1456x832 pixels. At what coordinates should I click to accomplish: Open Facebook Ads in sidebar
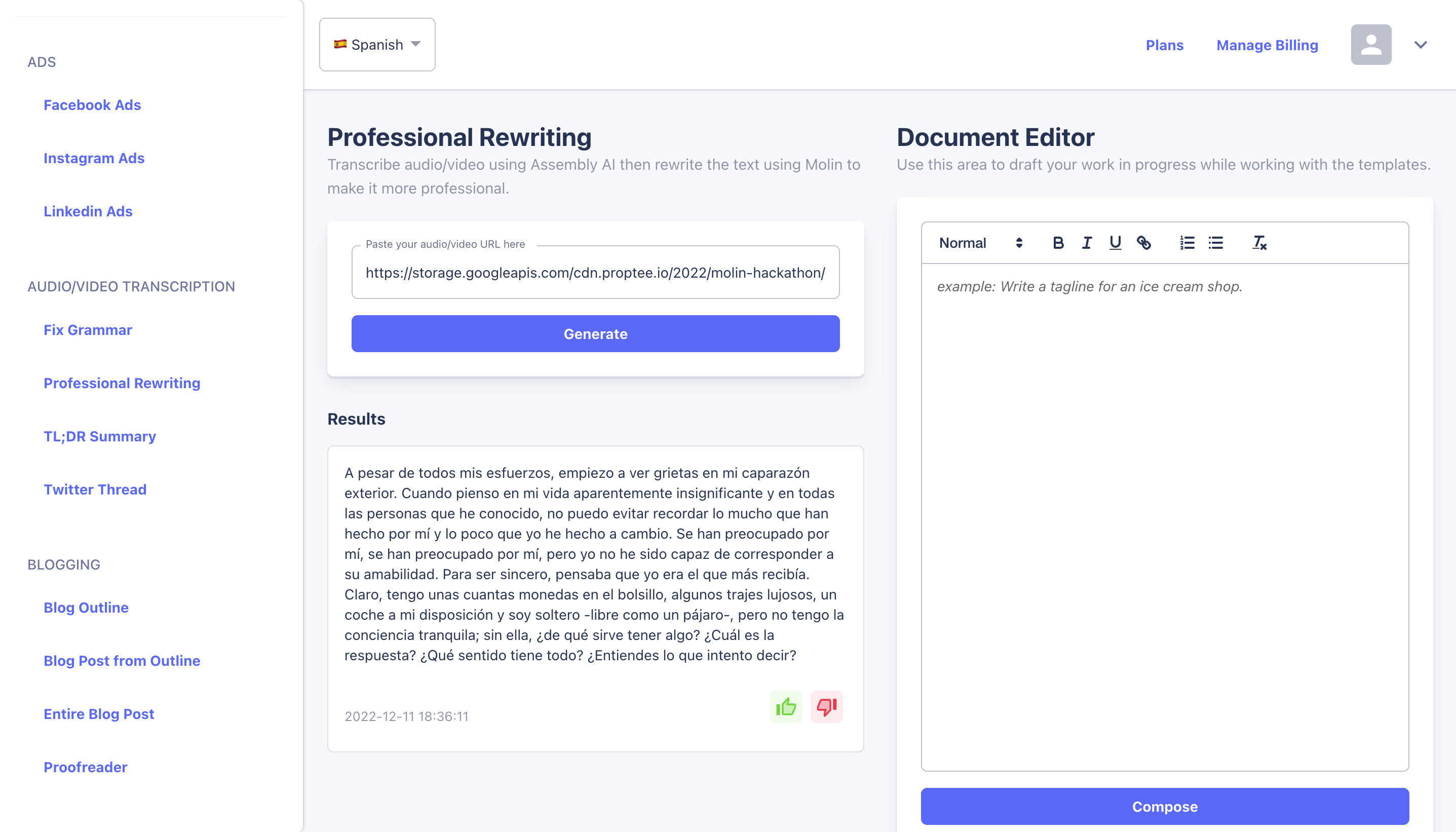coord(92,105)
